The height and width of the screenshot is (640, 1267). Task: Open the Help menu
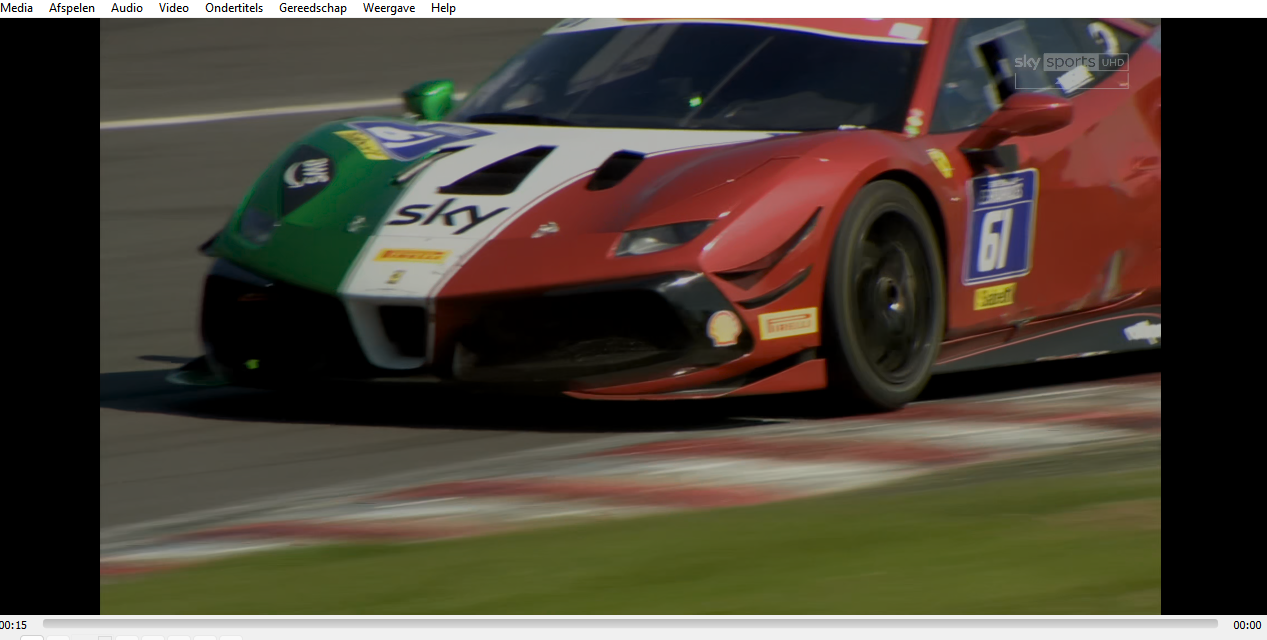[x=443, y=8]
